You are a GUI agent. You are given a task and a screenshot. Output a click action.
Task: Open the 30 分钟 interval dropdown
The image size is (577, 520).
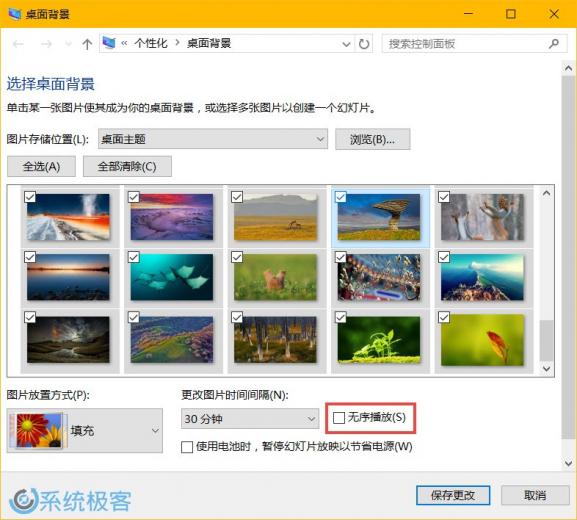(x=250, y=419)
